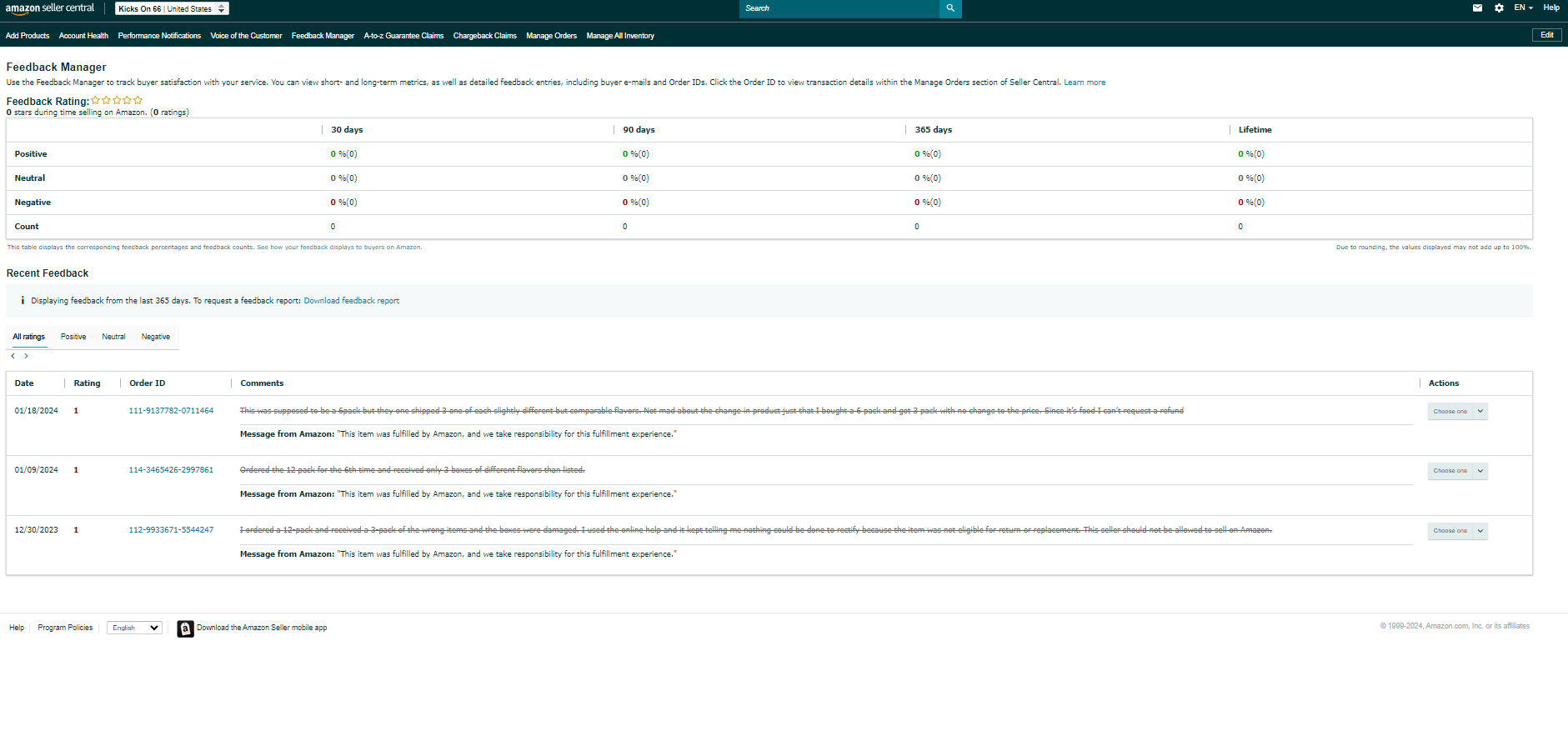Click the 365 days column header
The width and height of the screenshot is (1568, 731).
pyautogui.click(x=934, y=130)
